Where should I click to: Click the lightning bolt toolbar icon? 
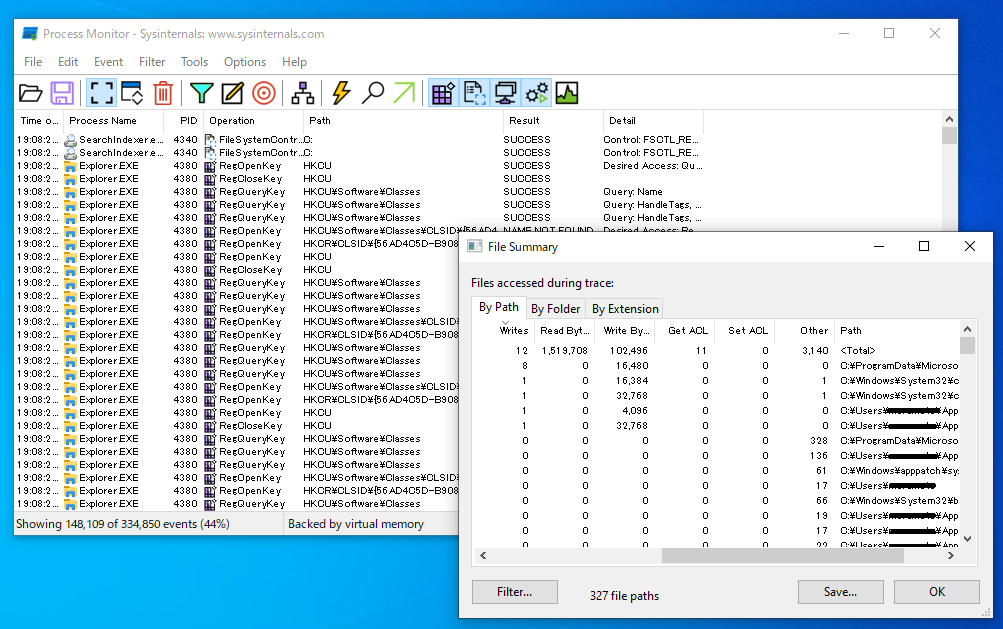pyautogui.click(x=342, y=93)
